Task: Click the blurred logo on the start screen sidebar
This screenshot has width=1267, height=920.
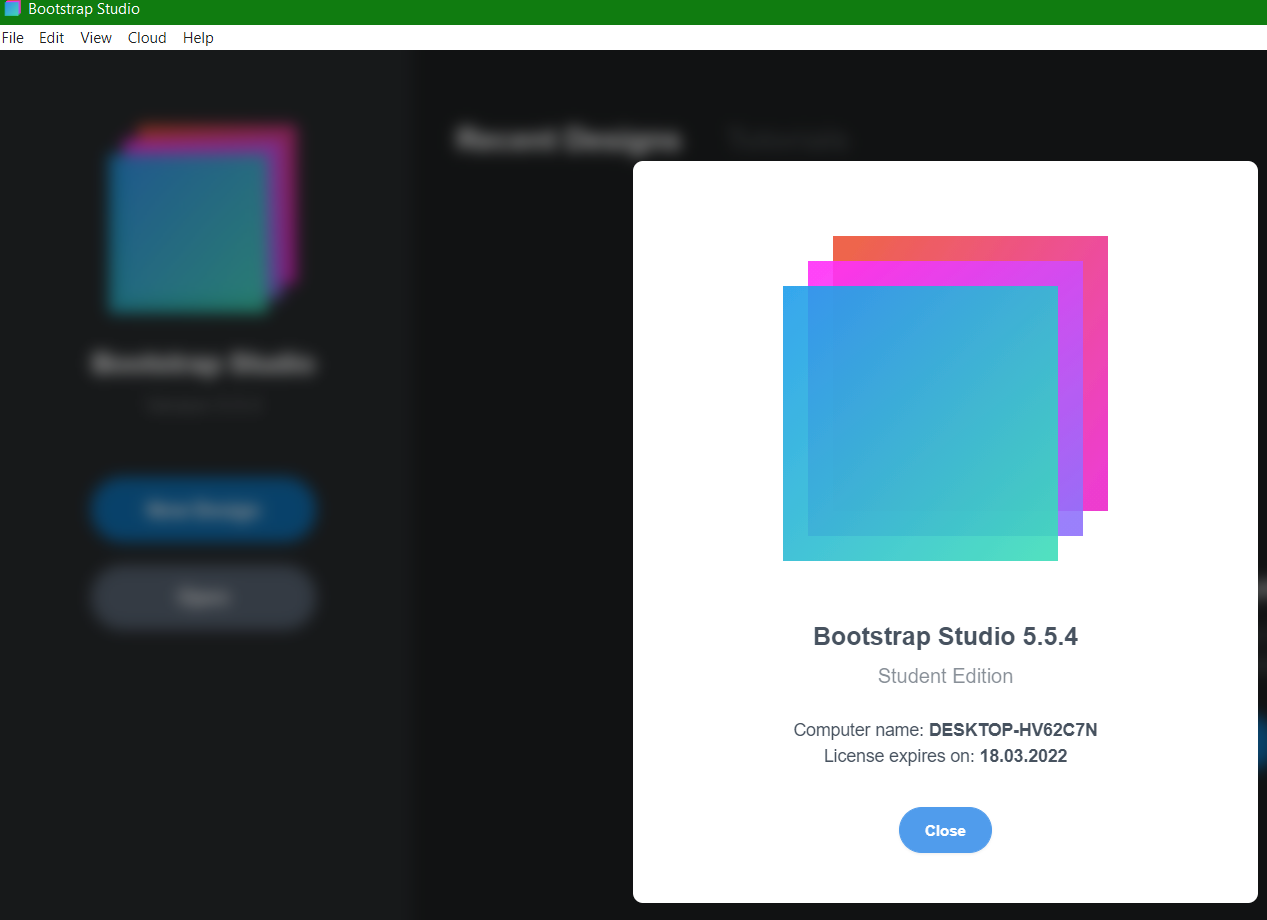Action: pos(203,218)
